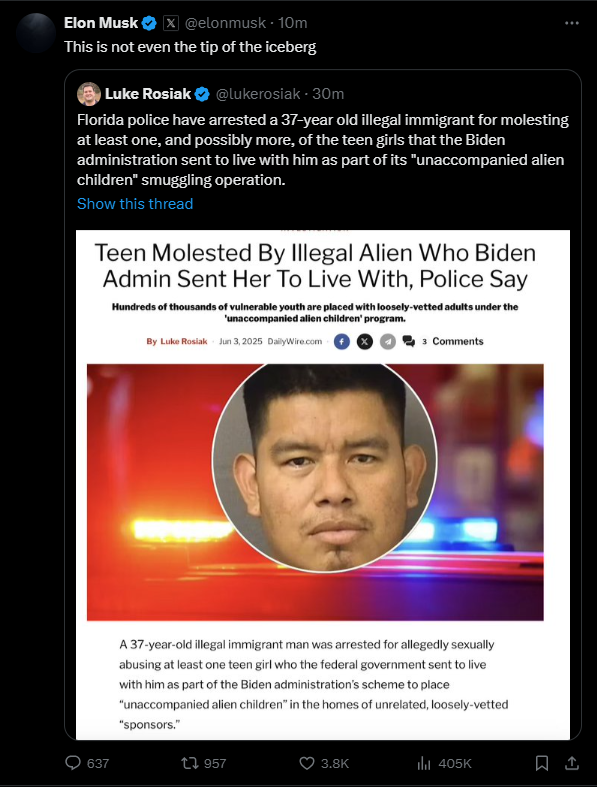Viewport: 597px width, 787px height.
Task: Click the Luke Rosiak display name
Action: pyautogui.click(x=148, y=94)
